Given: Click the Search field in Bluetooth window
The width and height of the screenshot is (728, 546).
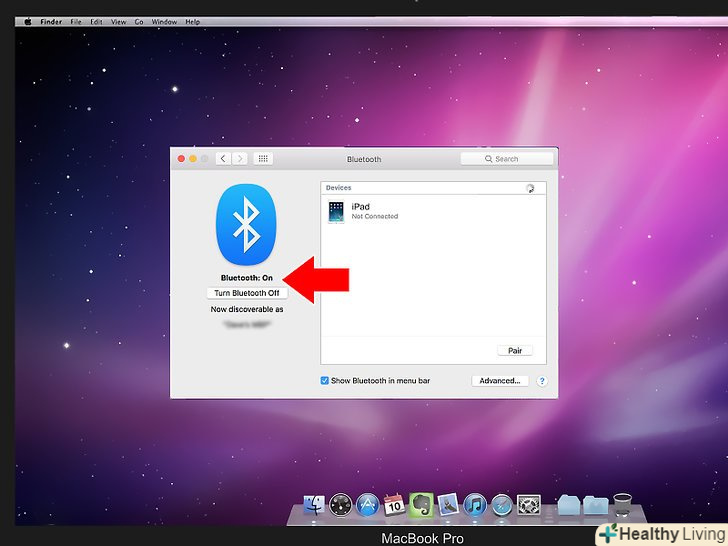Looking at the screenshot, I should [507, 159].
